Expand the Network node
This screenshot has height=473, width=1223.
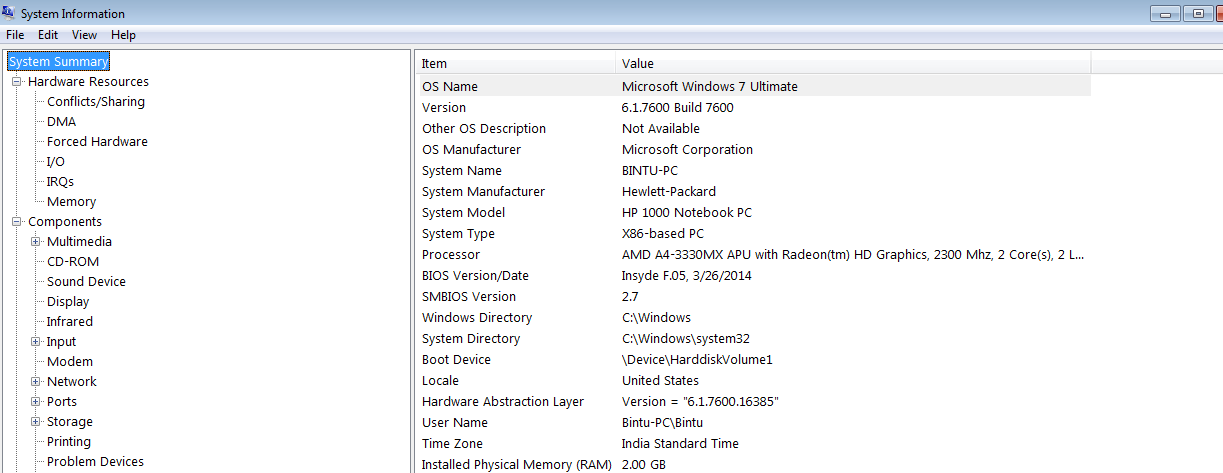36,382
